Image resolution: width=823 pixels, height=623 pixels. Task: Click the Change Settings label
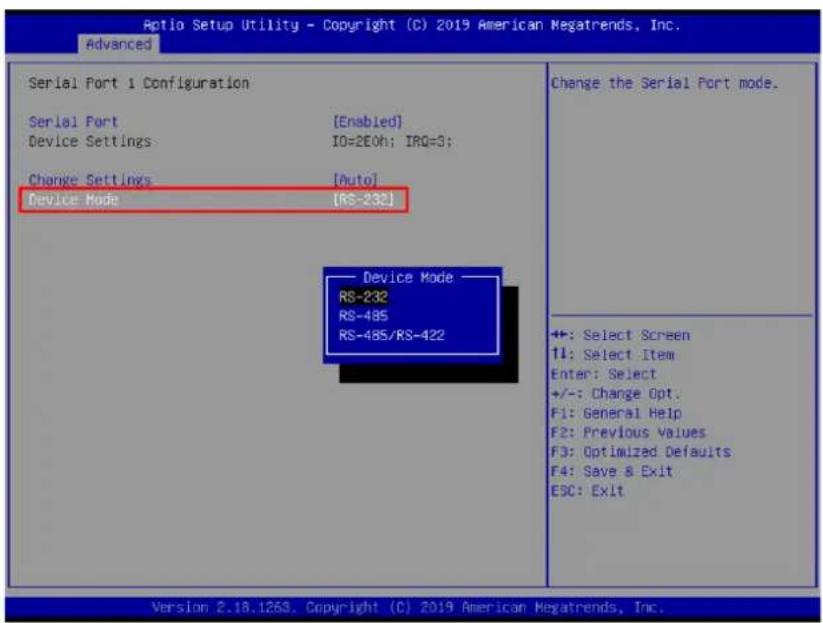click(x=90, y=180)
